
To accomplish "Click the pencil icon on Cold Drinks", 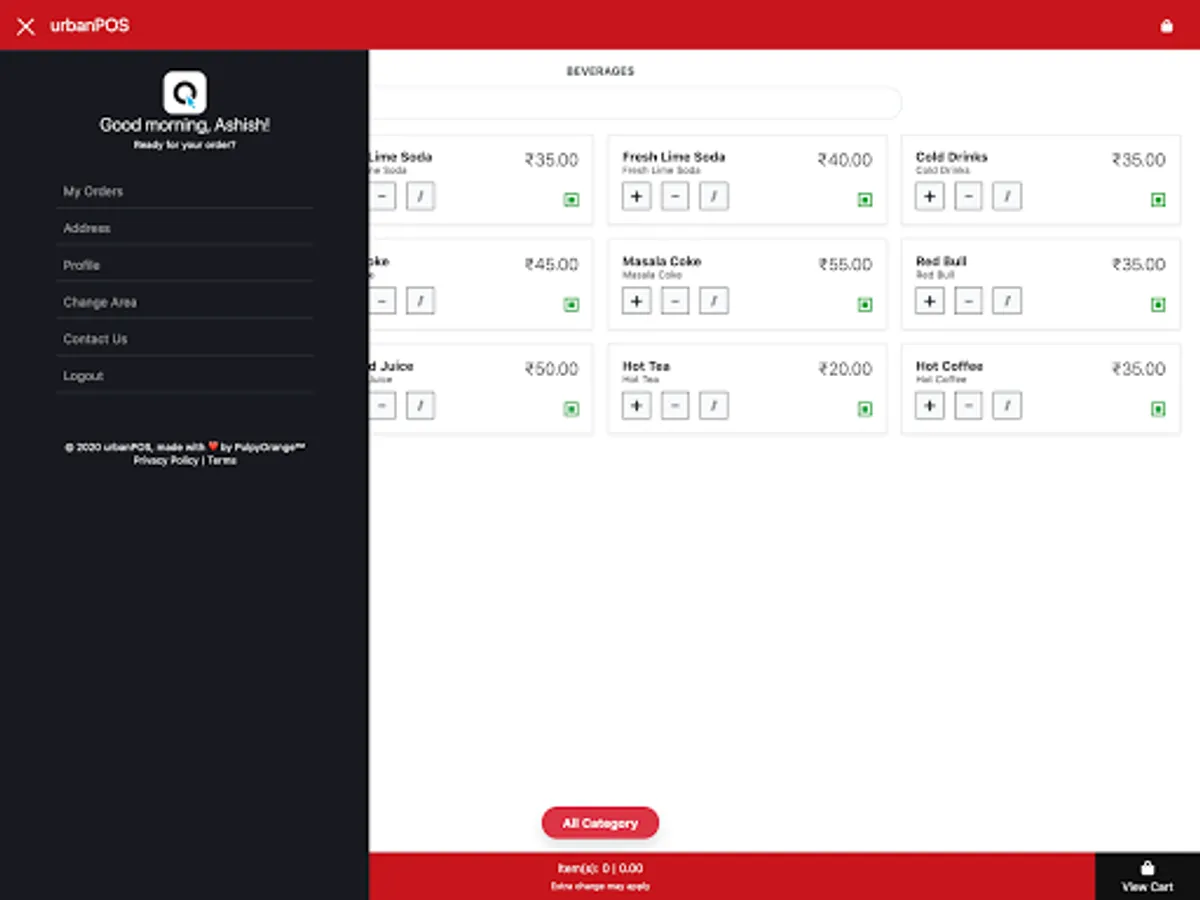I will click(x=1007, y=196).
